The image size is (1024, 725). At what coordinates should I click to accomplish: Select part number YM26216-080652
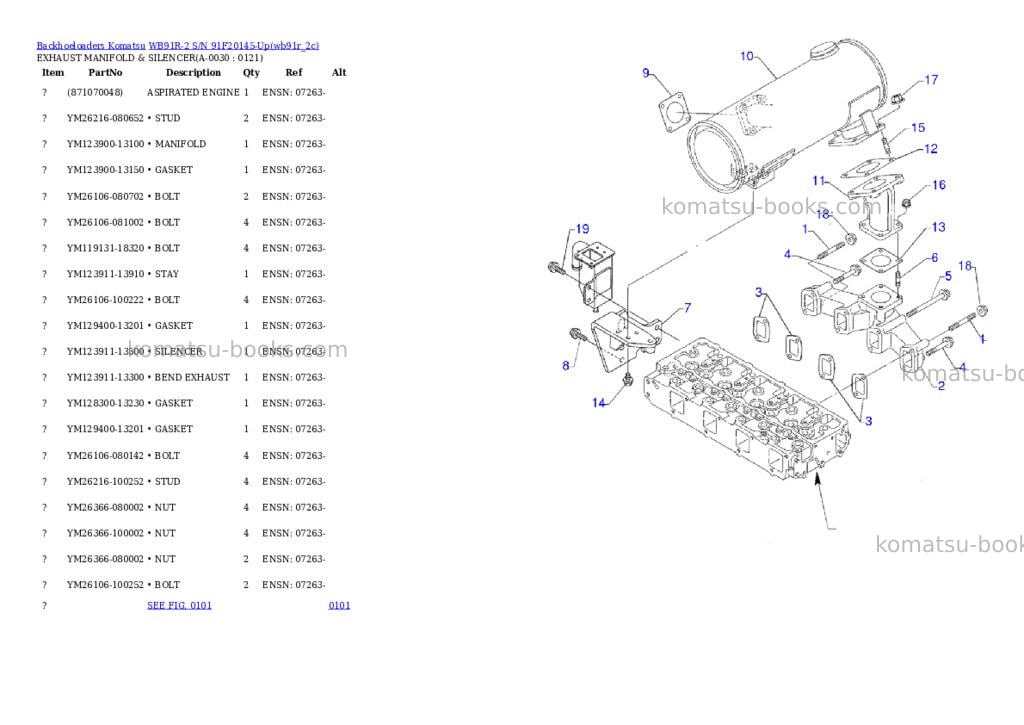tap(105, 118)
